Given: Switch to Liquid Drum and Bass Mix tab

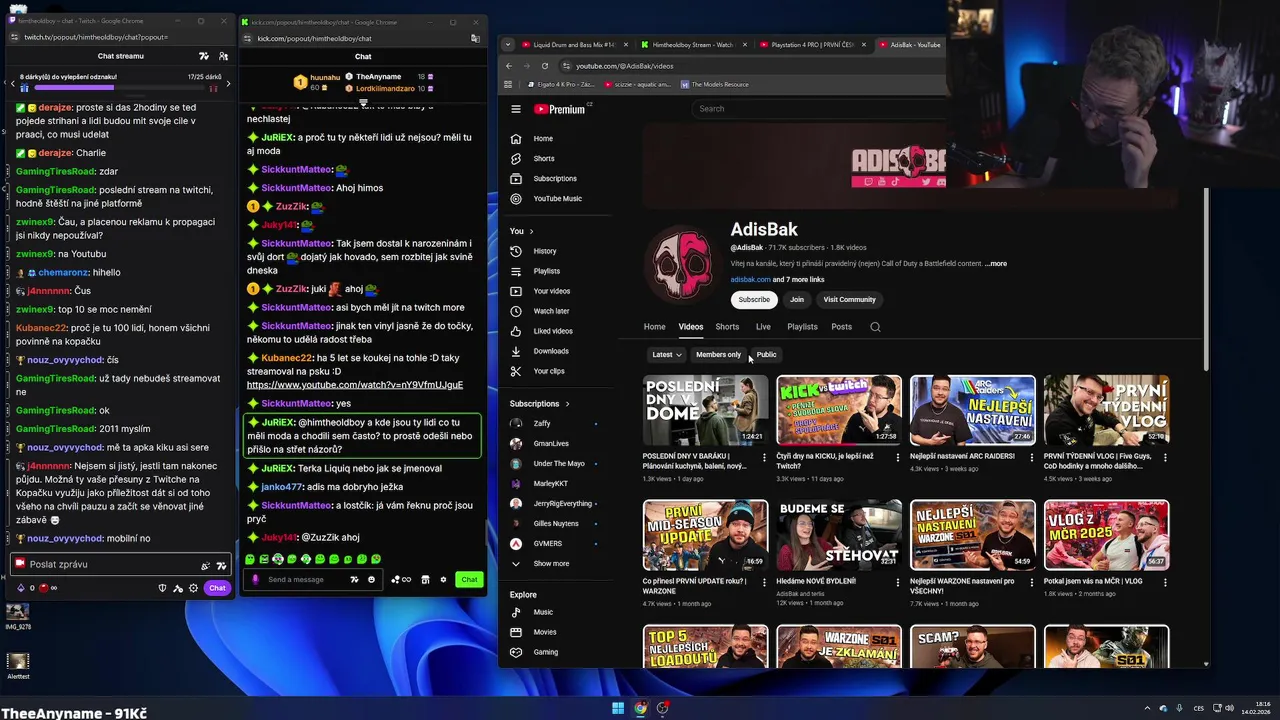Looking at the screenshot, I should point(574,45).
